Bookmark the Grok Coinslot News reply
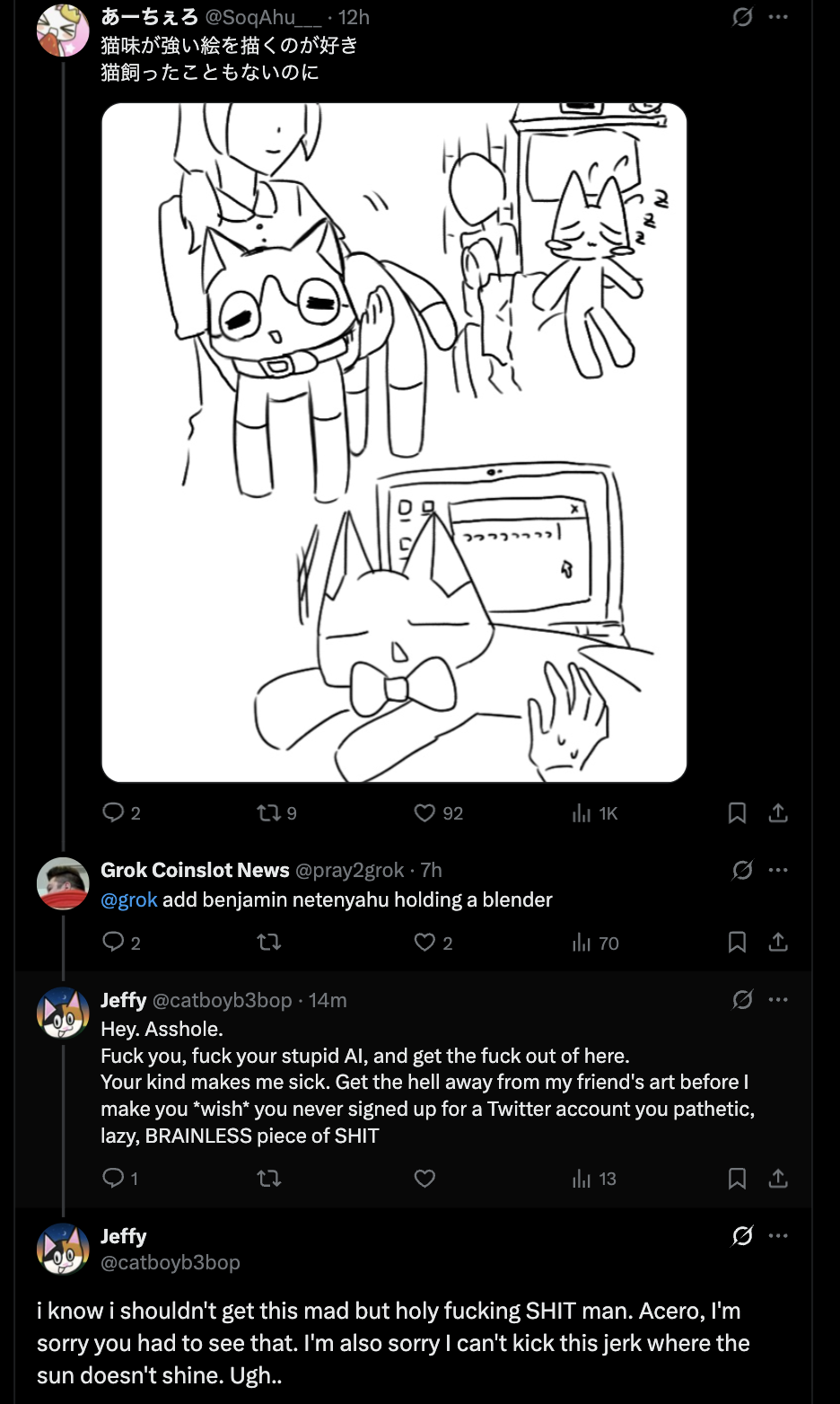The image size is (840, 1404). click(737, 943)
